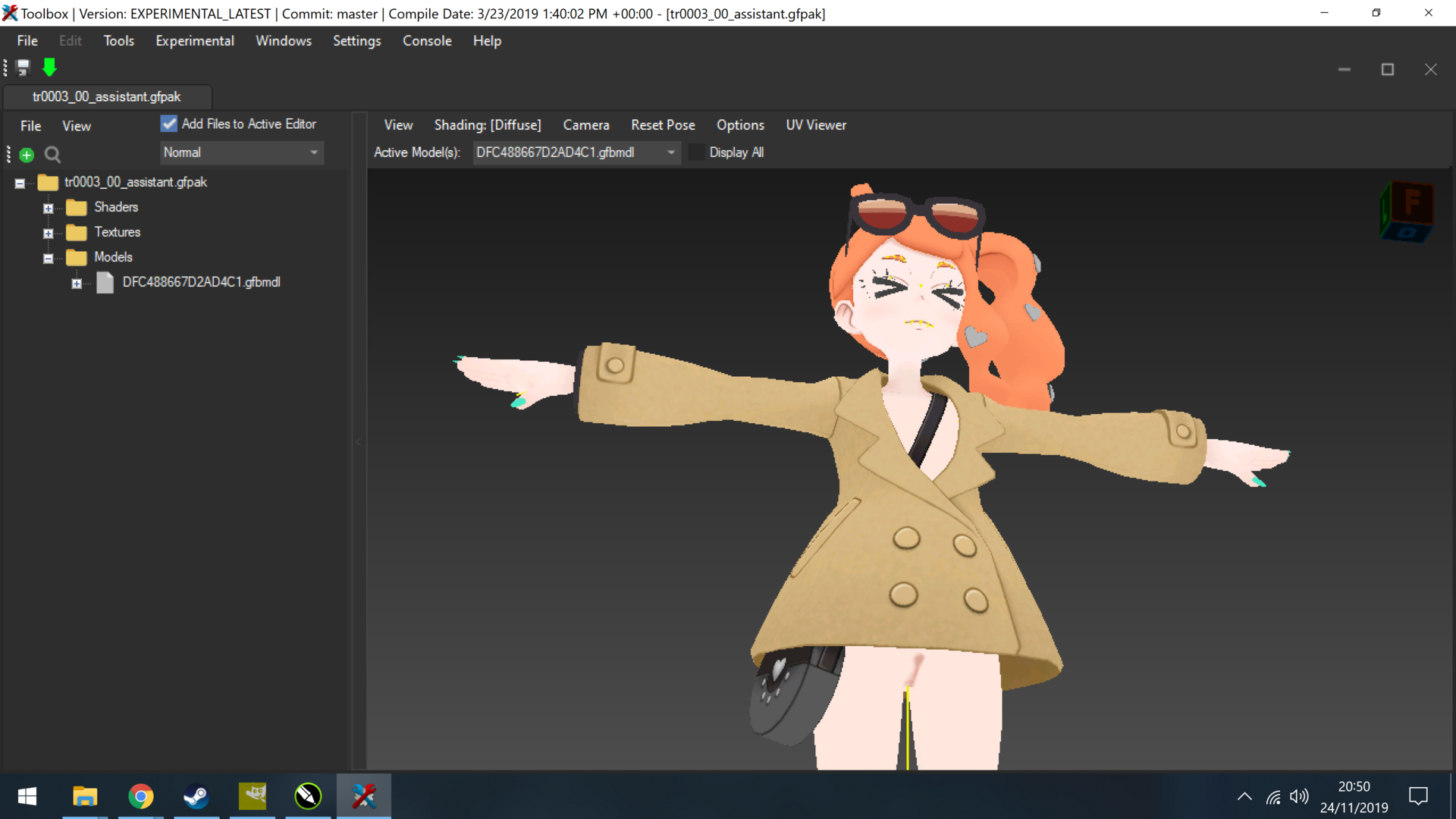Open GIMP from the taskbar

(252, 796)
